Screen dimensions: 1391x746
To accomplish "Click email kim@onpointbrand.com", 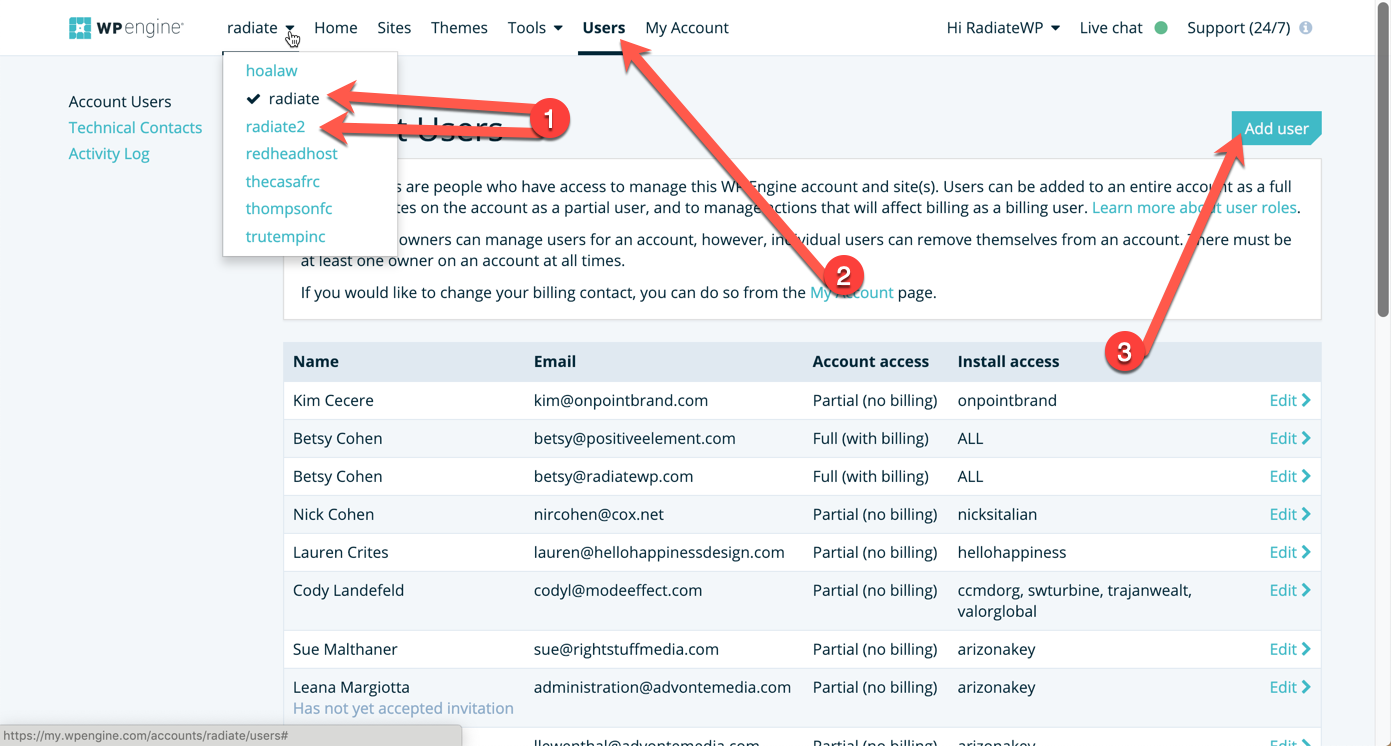I will pyautogui.click(x=621, y=400).
